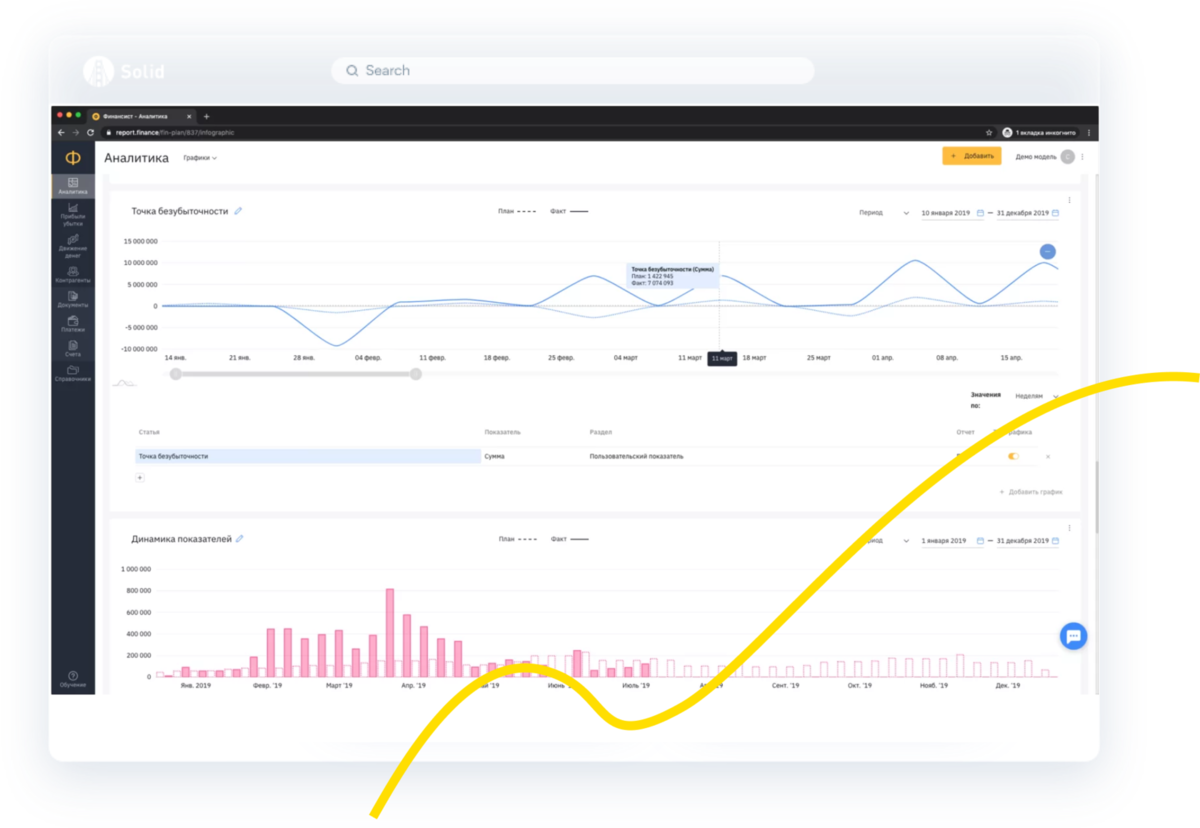This screenshot has width=1200, height=828.
Task: Click the Search field at top
Action: (x=572, y=71)
